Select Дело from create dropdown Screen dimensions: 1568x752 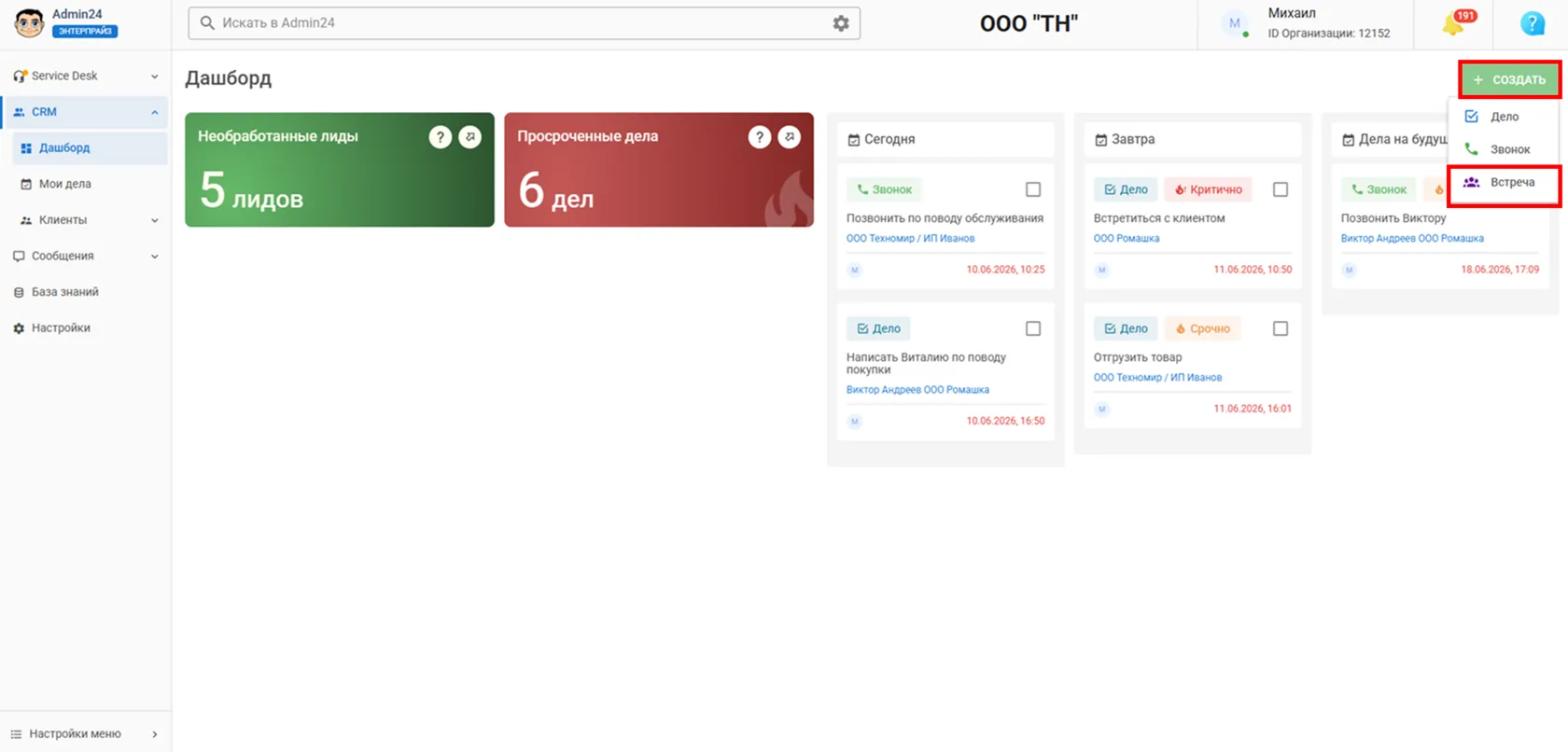[1503, 117]
